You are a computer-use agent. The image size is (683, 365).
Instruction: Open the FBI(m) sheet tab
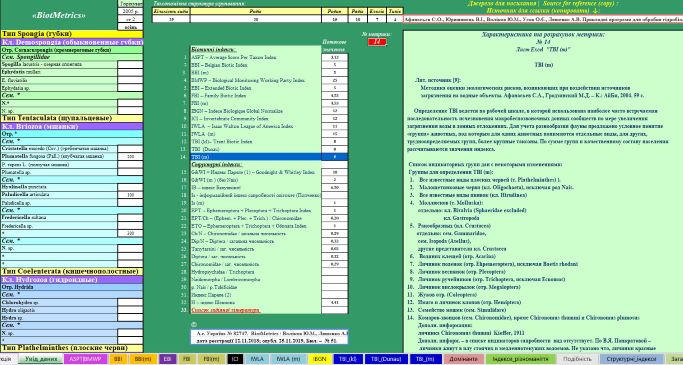coord(212,359)
